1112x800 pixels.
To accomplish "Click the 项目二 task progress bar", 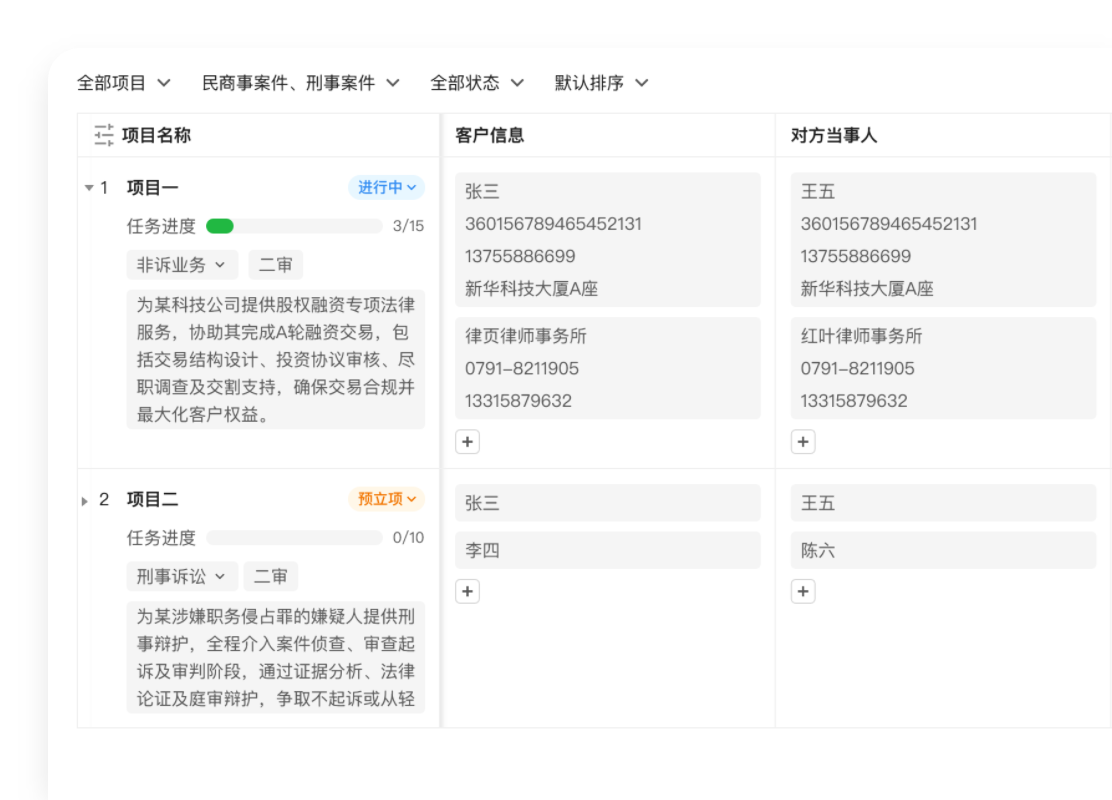I will pos(294,538).
